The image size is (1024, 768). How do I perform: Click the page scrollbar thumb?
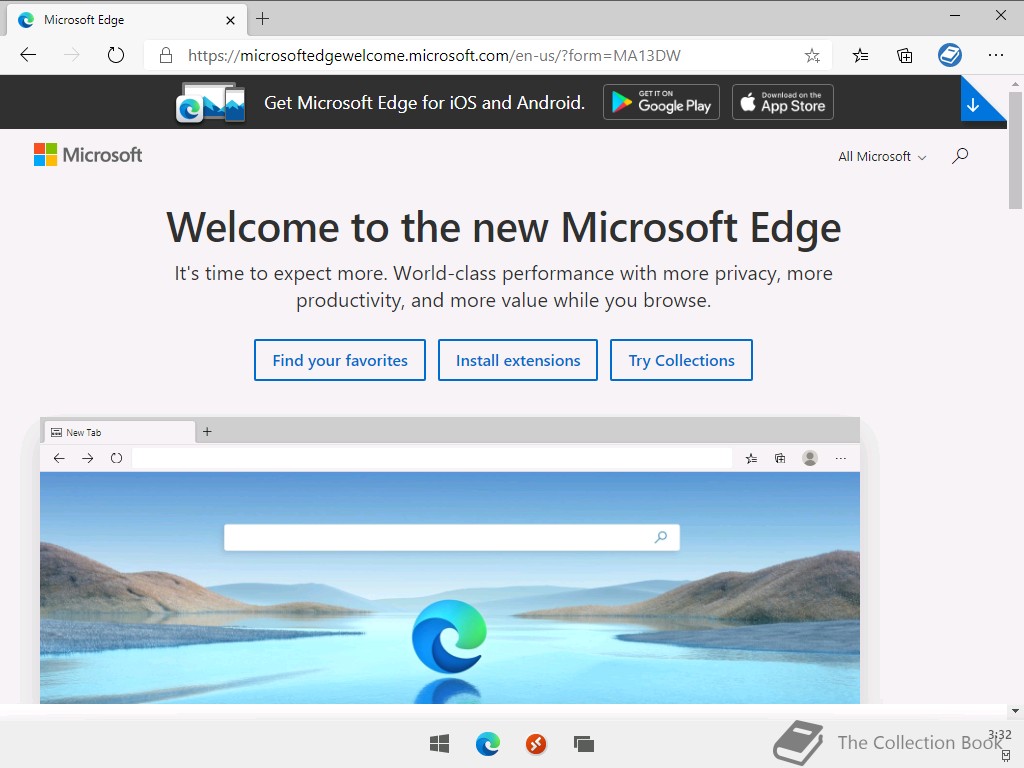pyautogui.click(x=1015, y=150)
